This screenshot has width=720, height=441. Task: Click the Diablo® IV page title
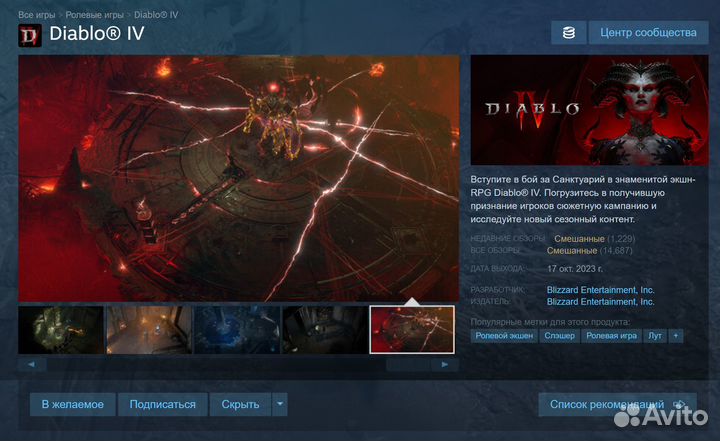pos(97,33)
